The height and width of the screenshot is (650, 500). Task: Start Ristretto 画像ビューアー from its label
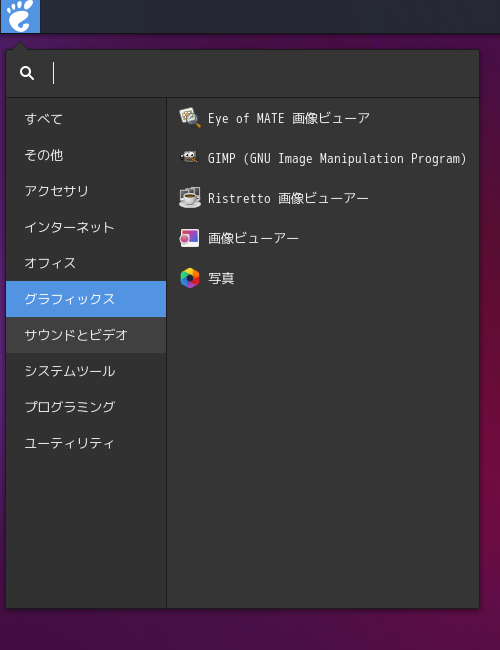coord(288,198)
